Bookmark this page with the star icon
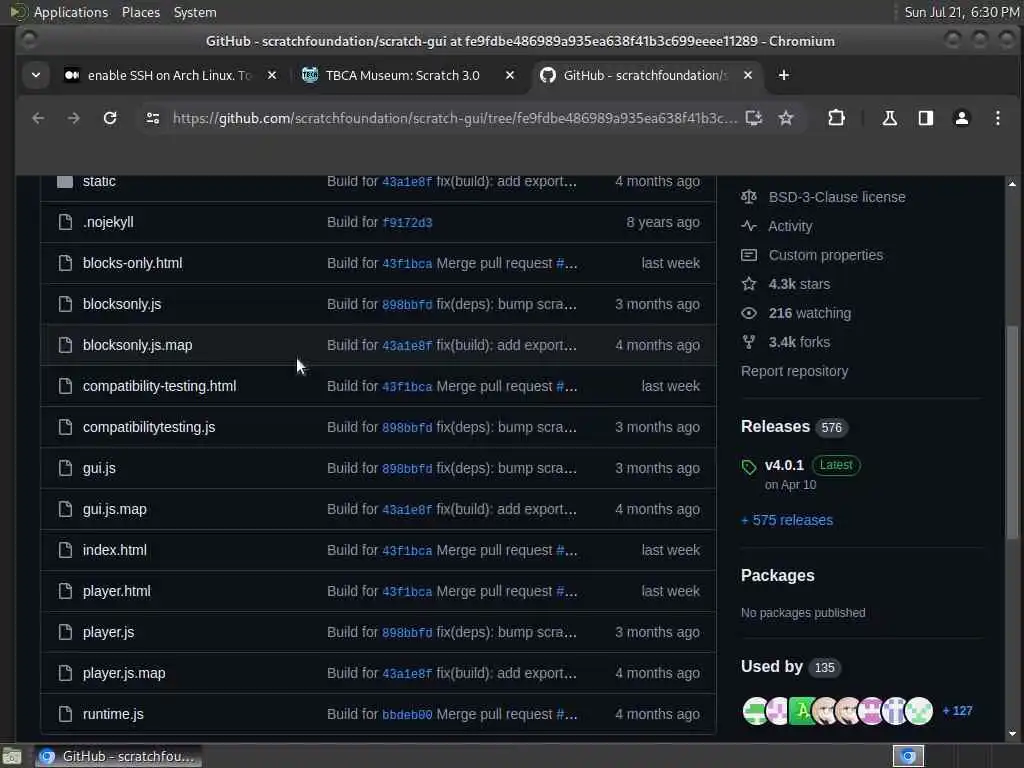 [786, 118]
